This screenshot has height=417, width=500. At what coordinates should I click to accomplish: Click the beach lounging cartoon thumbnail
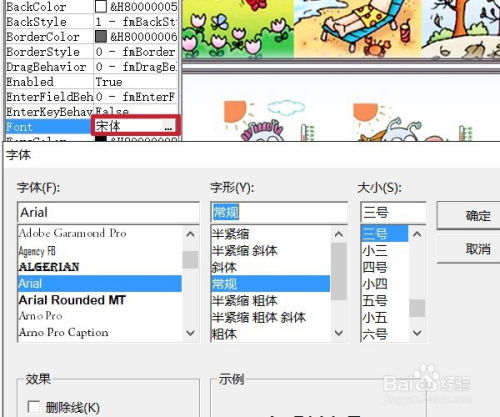pos(357,28)
